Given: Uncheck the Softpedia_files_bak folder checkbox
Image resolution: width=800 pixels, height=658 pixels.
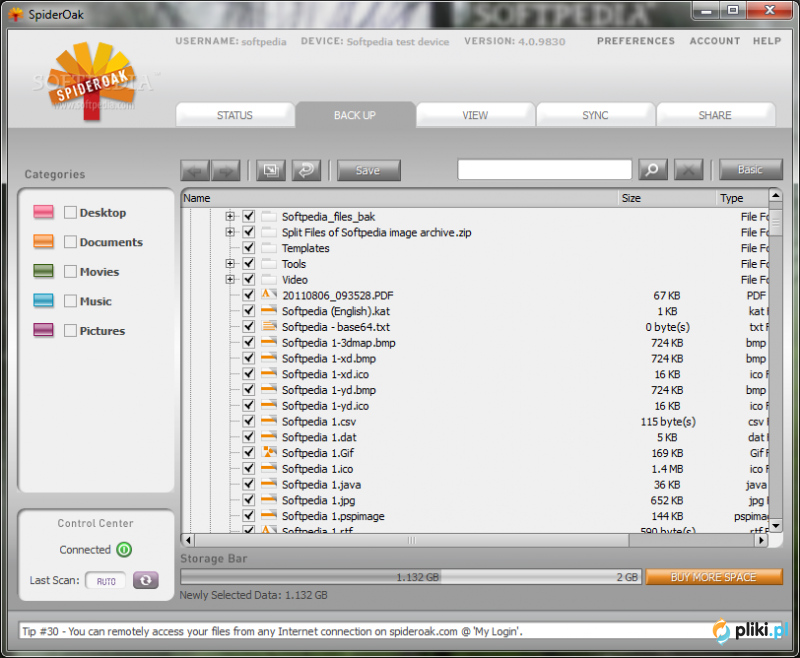Looking at the screenshot, I should click(248, 216).
